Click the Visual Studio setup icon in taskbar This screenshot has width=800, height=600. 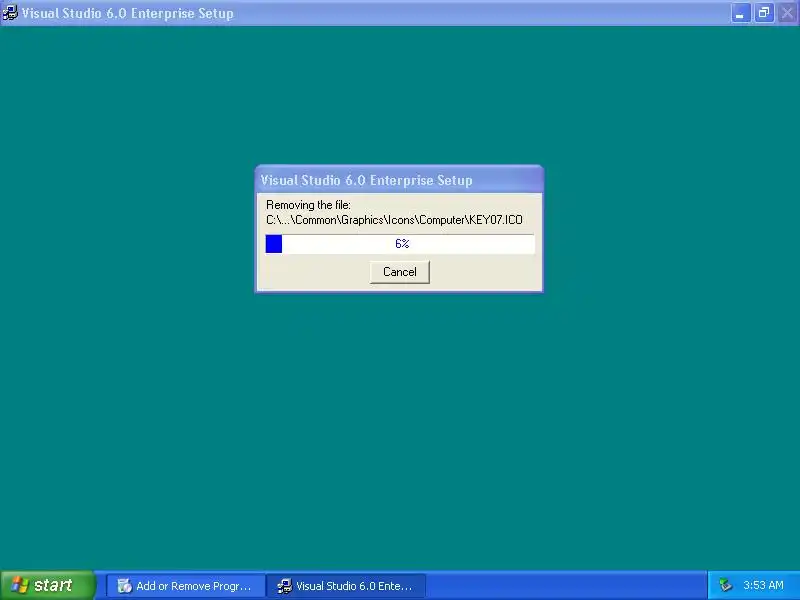coord(285,586)
